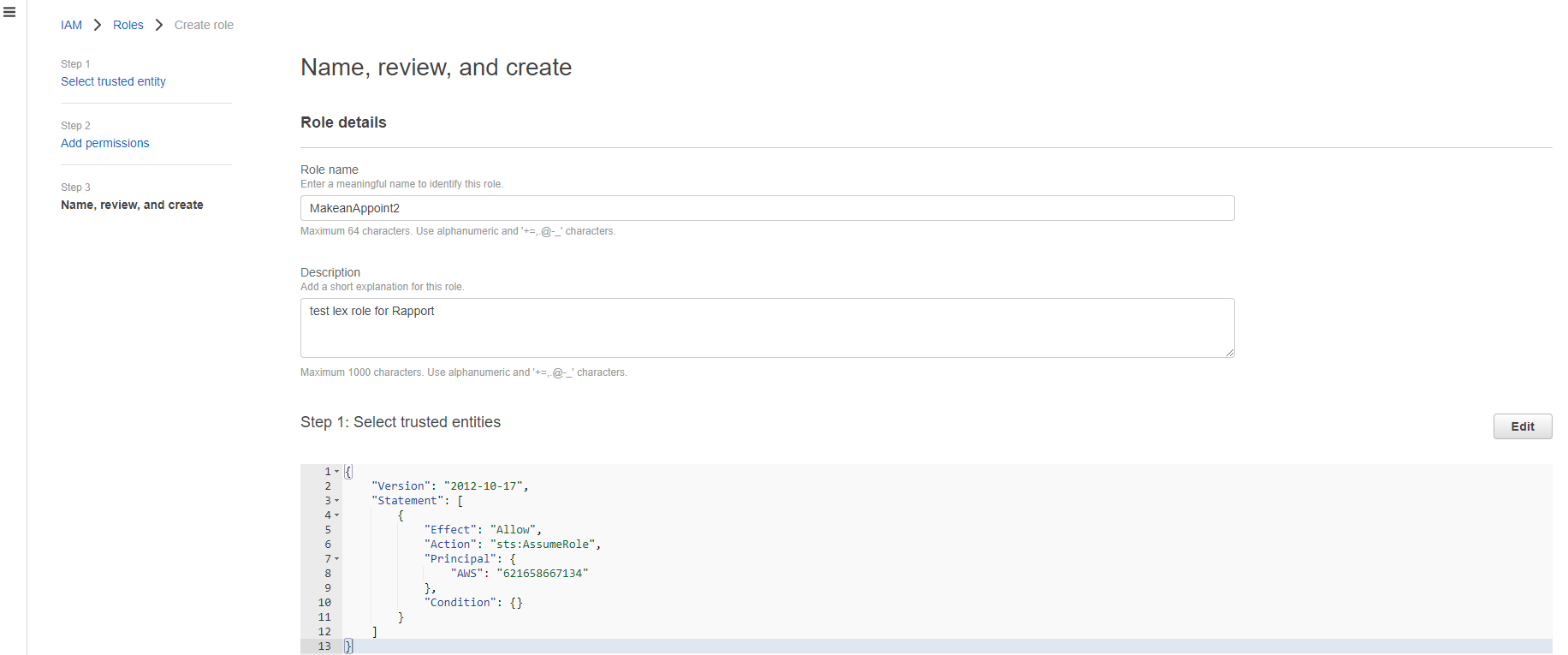Go to the IAM breadcrumb link

click(x=71, y=25)
